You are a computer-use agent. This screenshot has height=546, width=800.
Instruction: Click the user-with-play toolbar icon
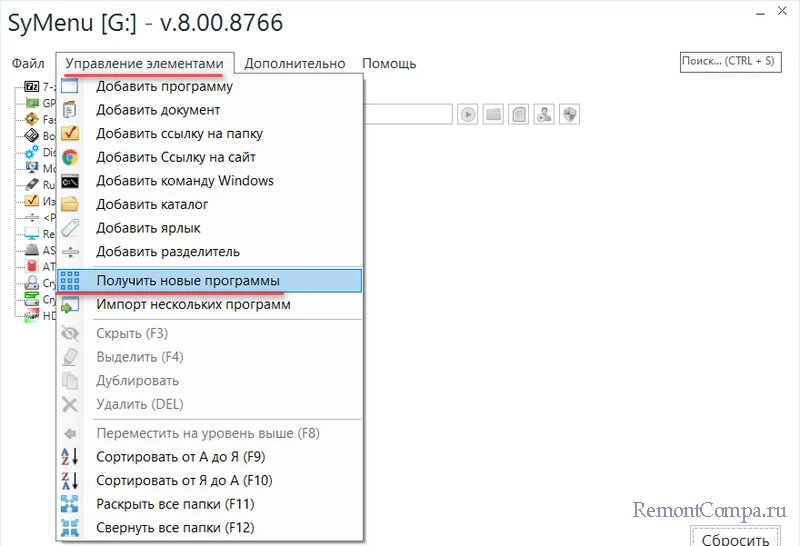click(x=544, y=114)
